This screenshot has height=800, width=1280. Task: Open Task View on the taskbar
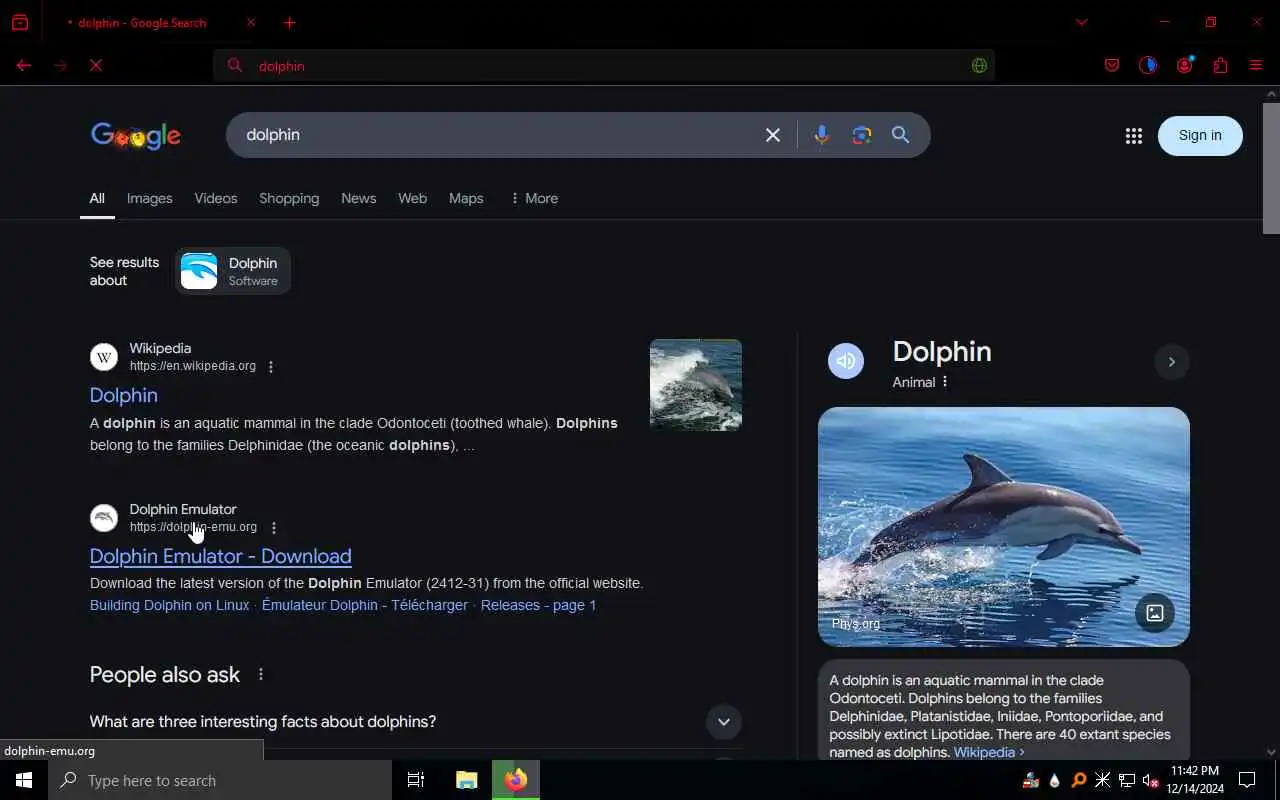[x=416, y=780]
